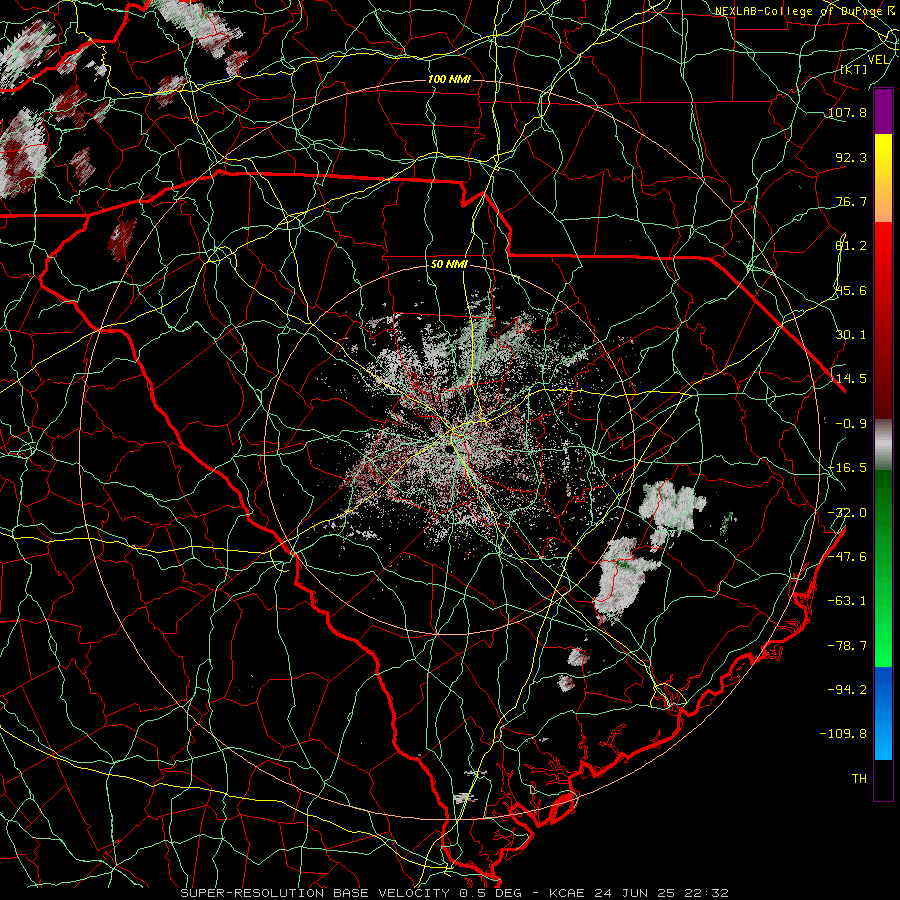The height and width of the screenshot is (900, 900).
Task: Click the -47.6 velocity scale value
Action: coord(847,557)
